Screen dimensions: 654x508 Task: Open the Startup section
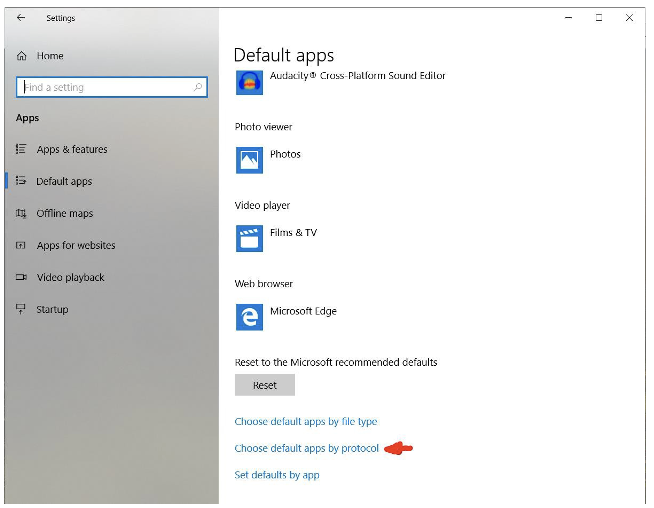pos(52,309)
